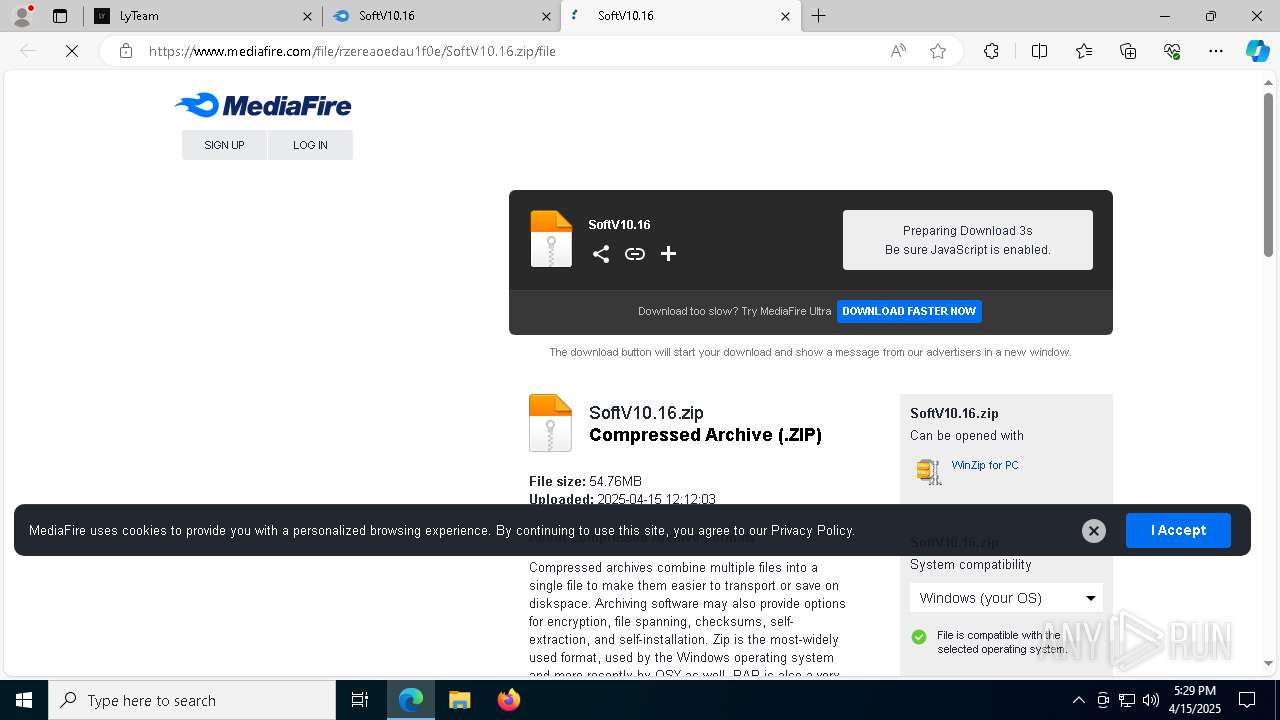Stop page loading with the X button
The height and width of the screenshot is (720, 1280).
[72, 51]
